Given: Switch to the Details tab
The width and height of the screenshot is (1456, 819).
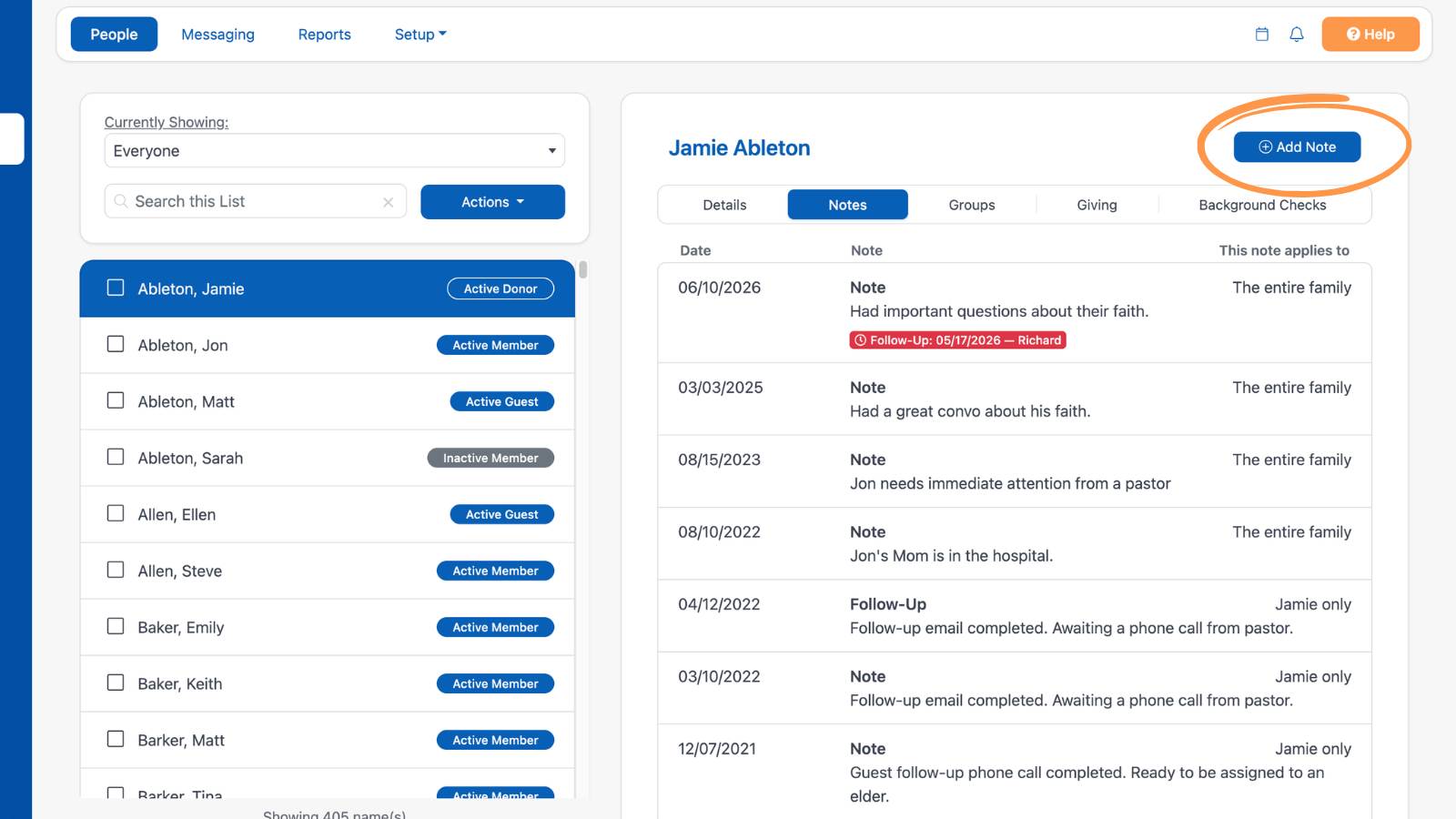Looking at the screenshot, I should (724, 205).
